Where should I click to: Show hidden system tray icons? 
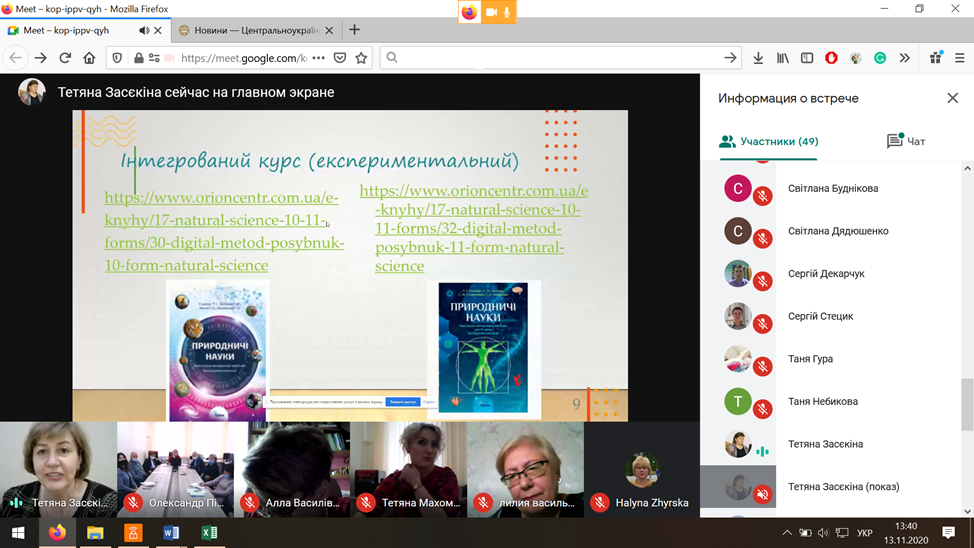pos(786,533)
